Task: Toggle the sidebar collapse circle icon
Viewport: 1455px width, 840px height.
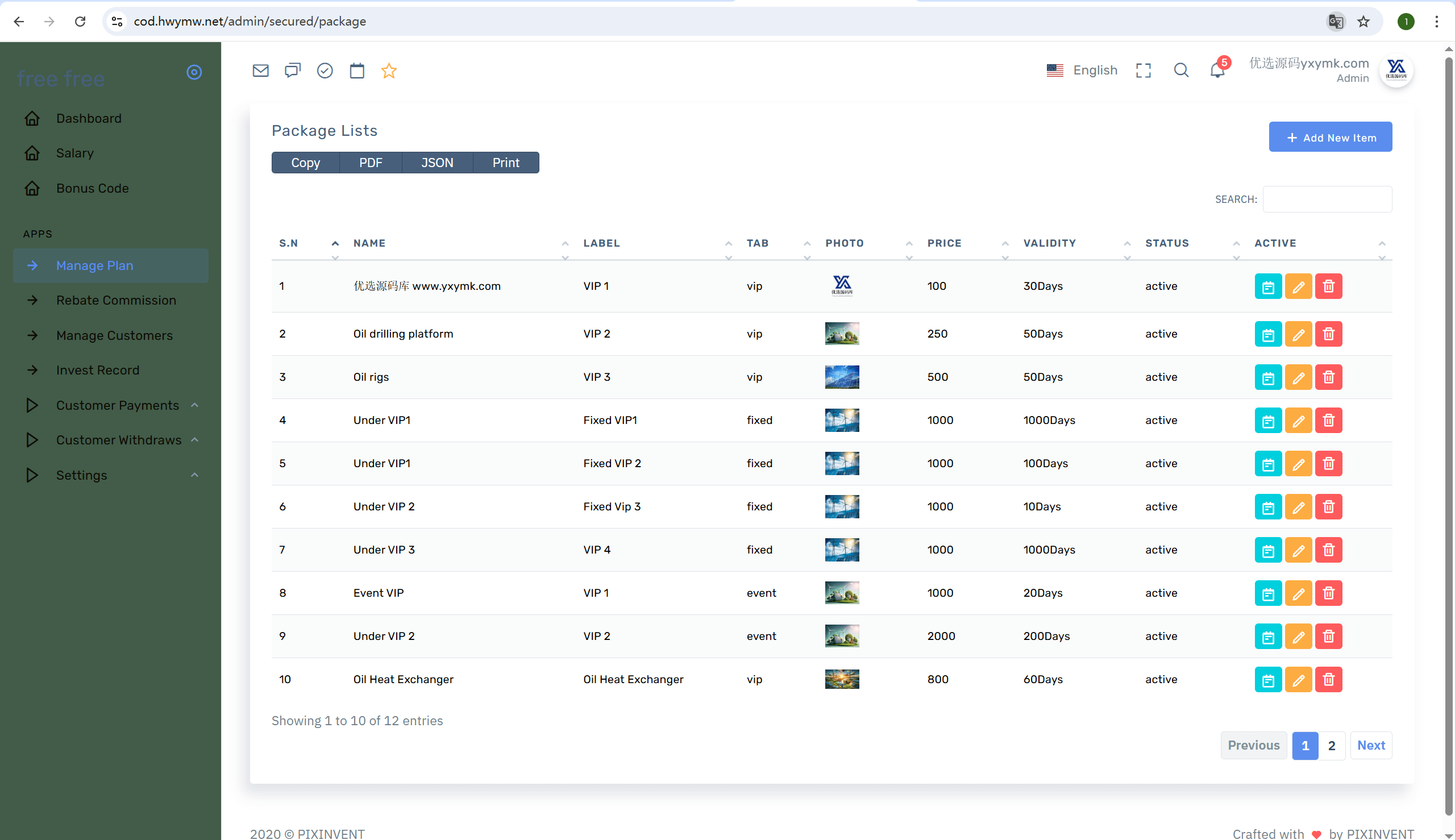Action: [194, 72]
